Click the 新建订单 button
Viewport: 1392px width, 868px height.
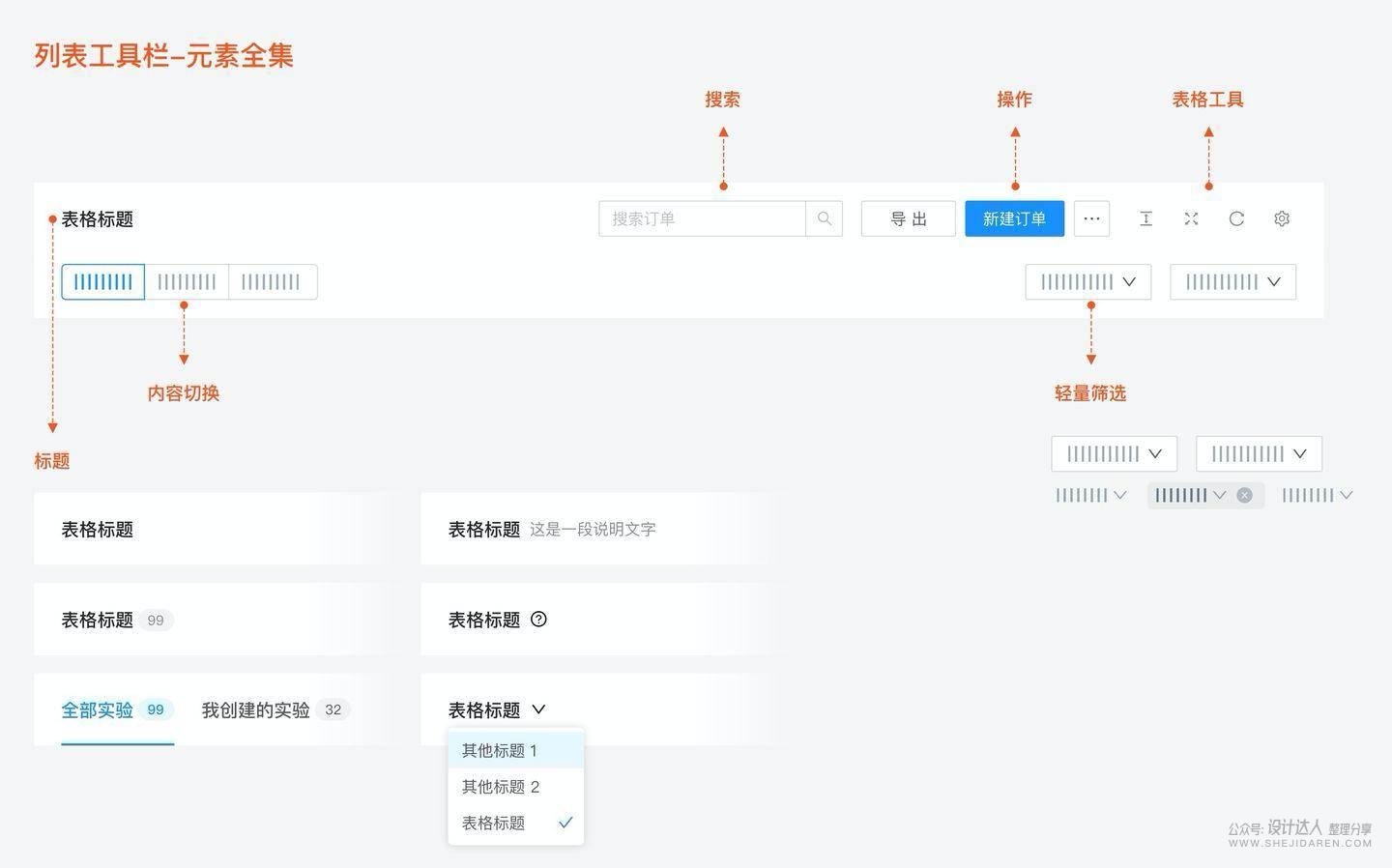tap(1014, 218)
